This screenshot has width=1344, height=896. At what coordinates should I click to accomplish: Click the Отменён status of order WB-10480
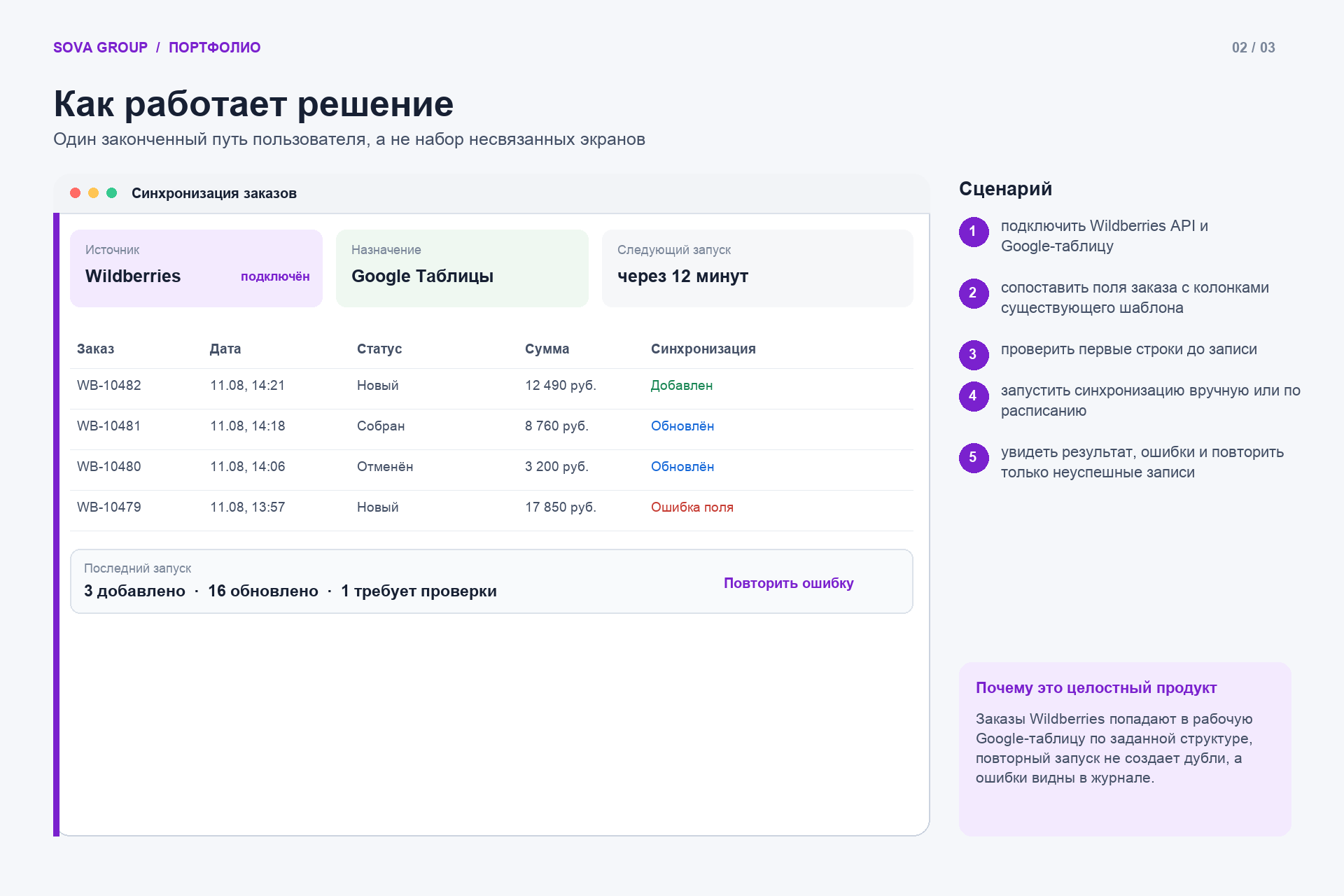click(385, 467)
